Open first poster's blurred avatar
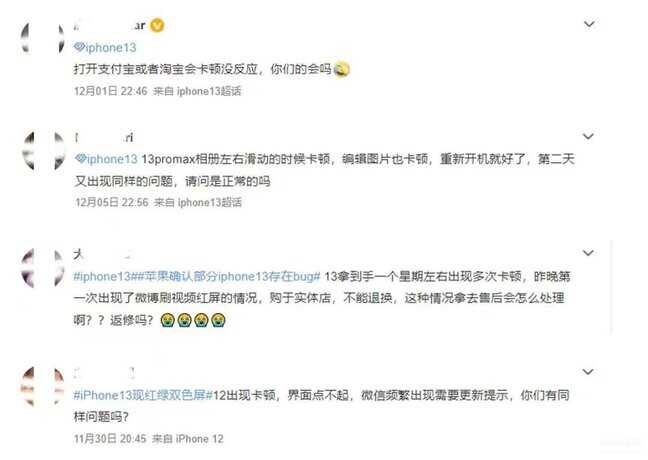Screen dimensions: 648x460 [x=43, y=38]
